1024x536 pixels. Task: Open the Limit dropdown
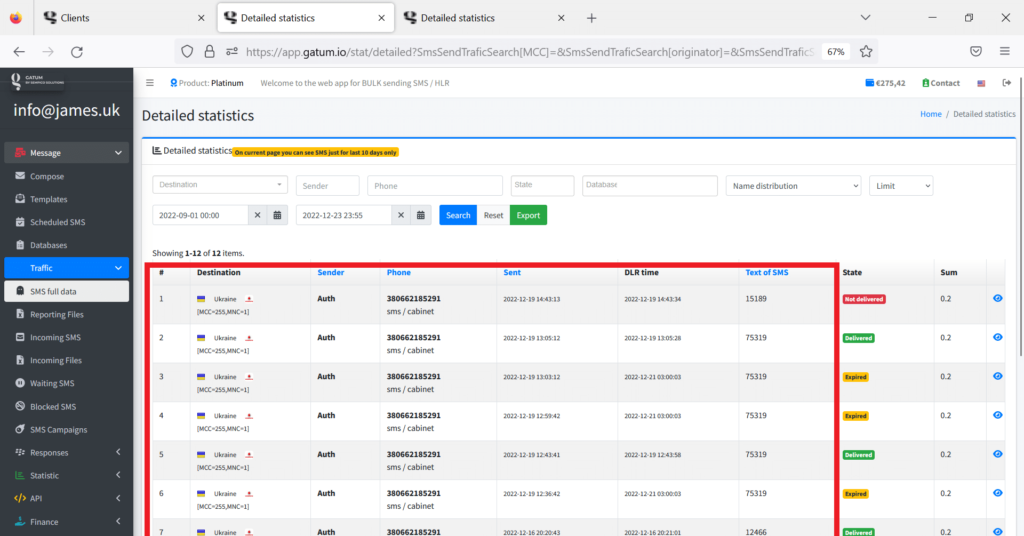click(901, 185)
